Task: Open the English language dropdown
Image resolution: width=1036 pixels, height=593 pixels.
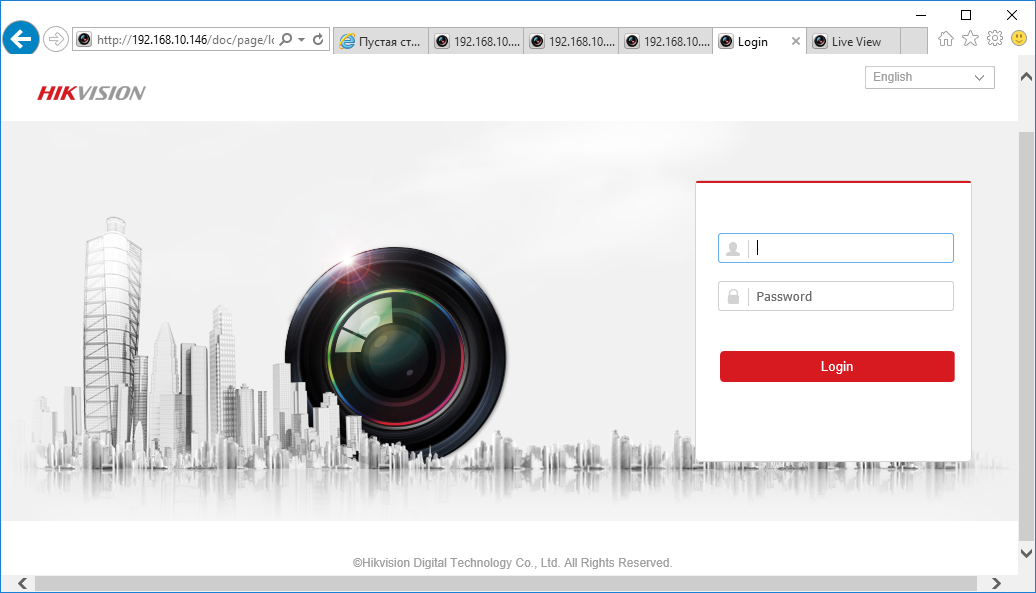Action: [x=930, y=77]
